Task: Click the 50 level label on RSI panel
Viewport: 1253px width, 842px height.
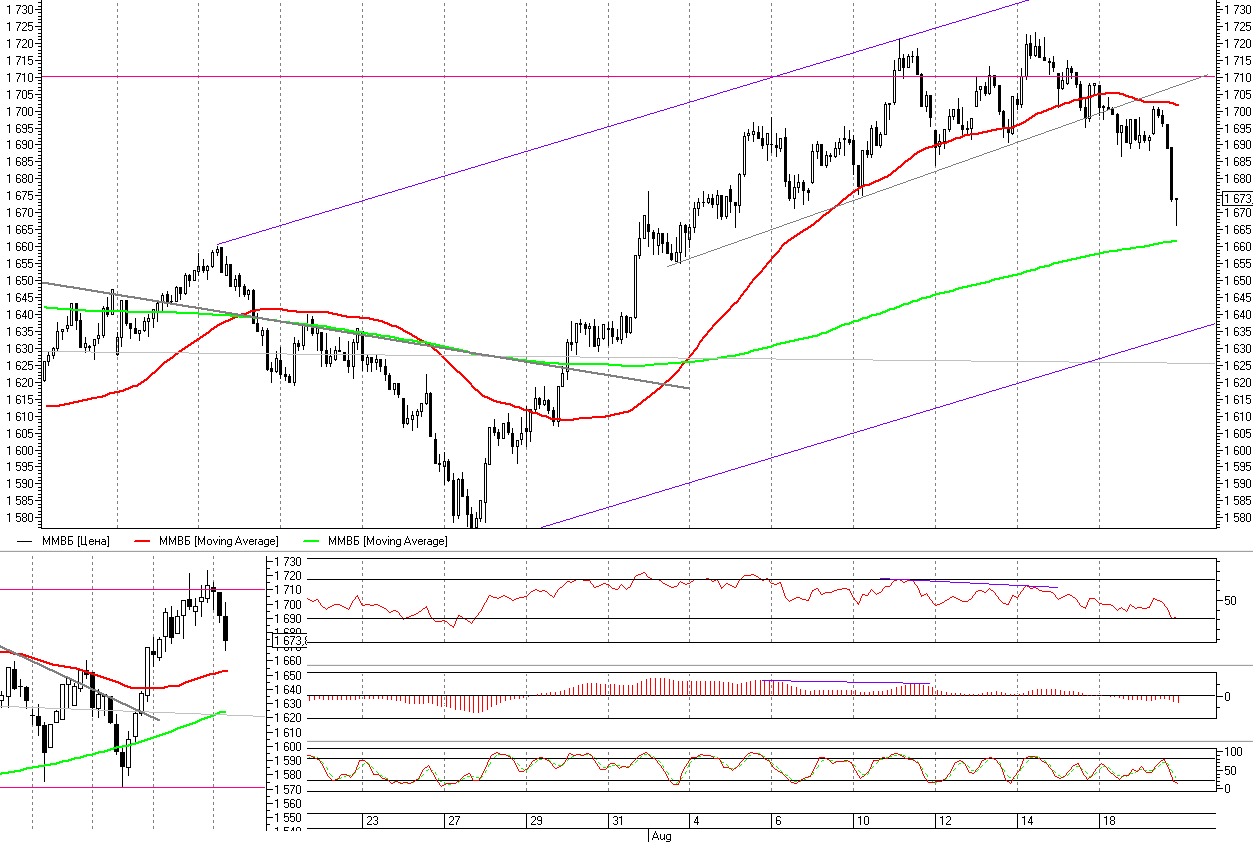Action: point(1232,601)
